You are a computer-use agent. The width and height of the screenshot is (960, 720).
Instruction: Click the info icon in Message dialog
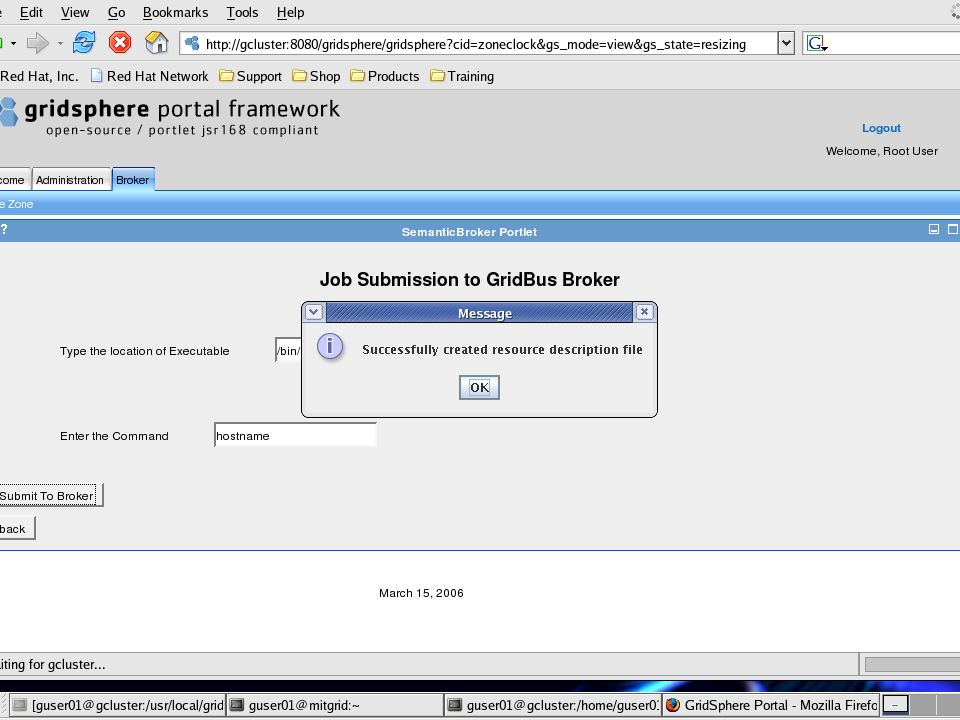click(330, 347)
